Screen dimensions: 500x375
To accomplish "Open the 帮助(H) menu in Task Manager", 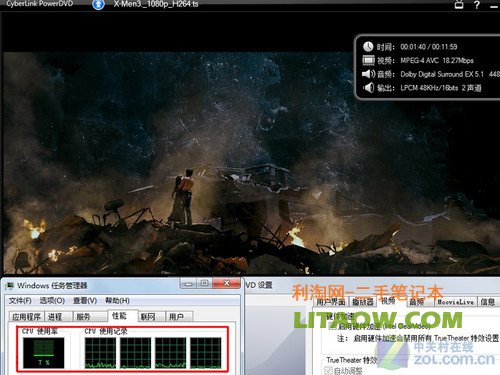I will click(x=117, y=301).
